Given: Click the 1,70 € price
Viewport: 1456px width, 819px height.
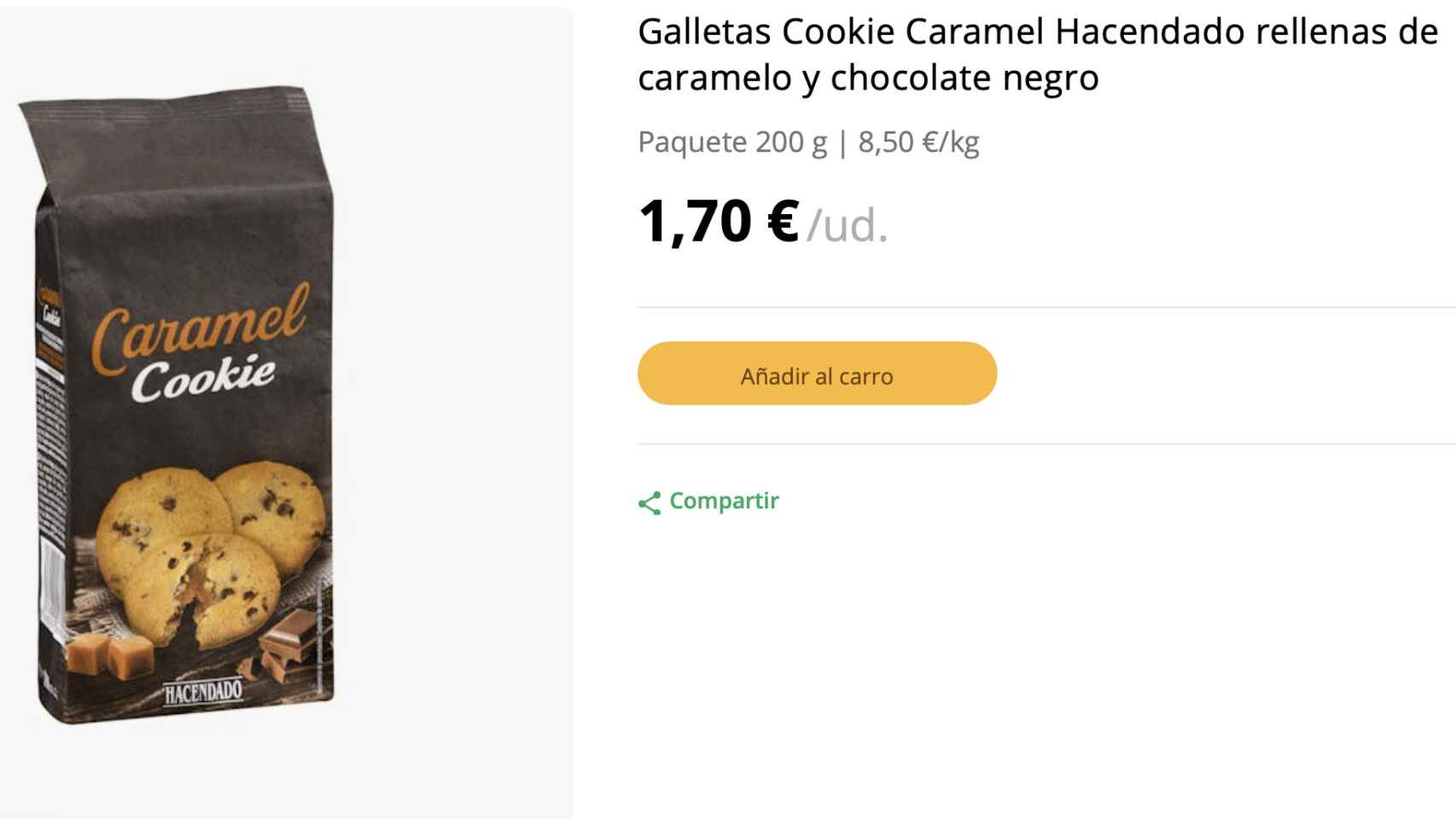Looking at the screenshot, I should pos(717,222).
